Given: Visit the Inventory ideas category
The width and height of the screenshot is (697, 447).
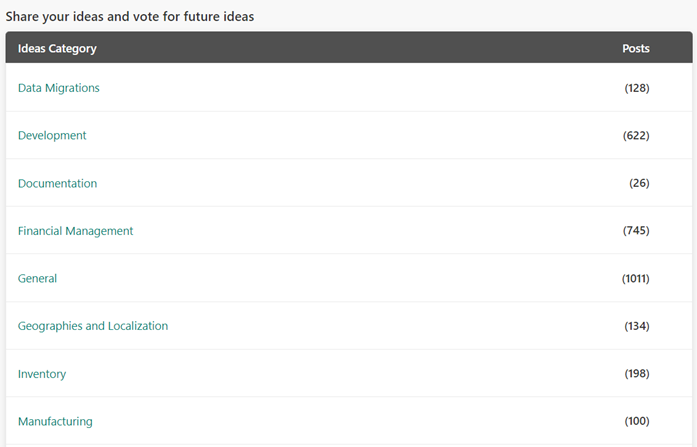Looking at the screenshot, I should click(x=42, y=374).
